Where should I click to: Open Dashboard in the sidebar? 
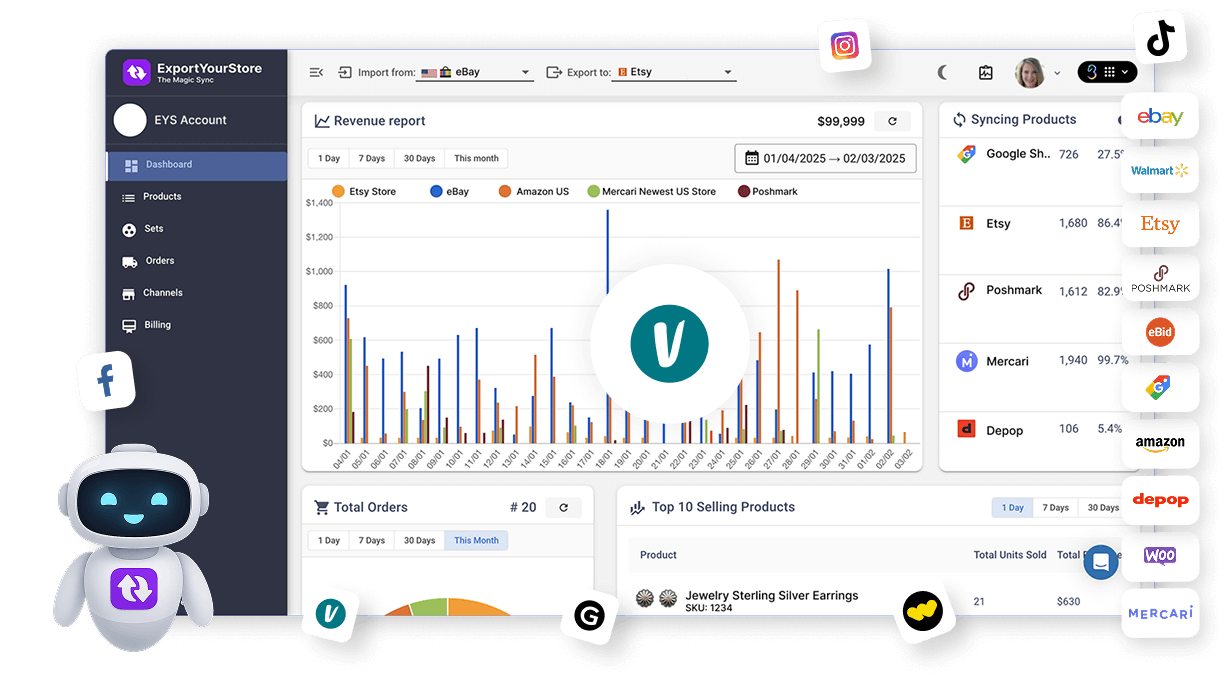(x=197, y=165)
